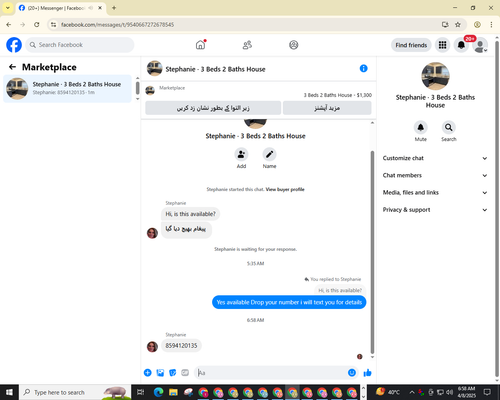Viewport: 500px width, 400px height.
Task: Open more actions plus icon in composer
Action: 148,373
